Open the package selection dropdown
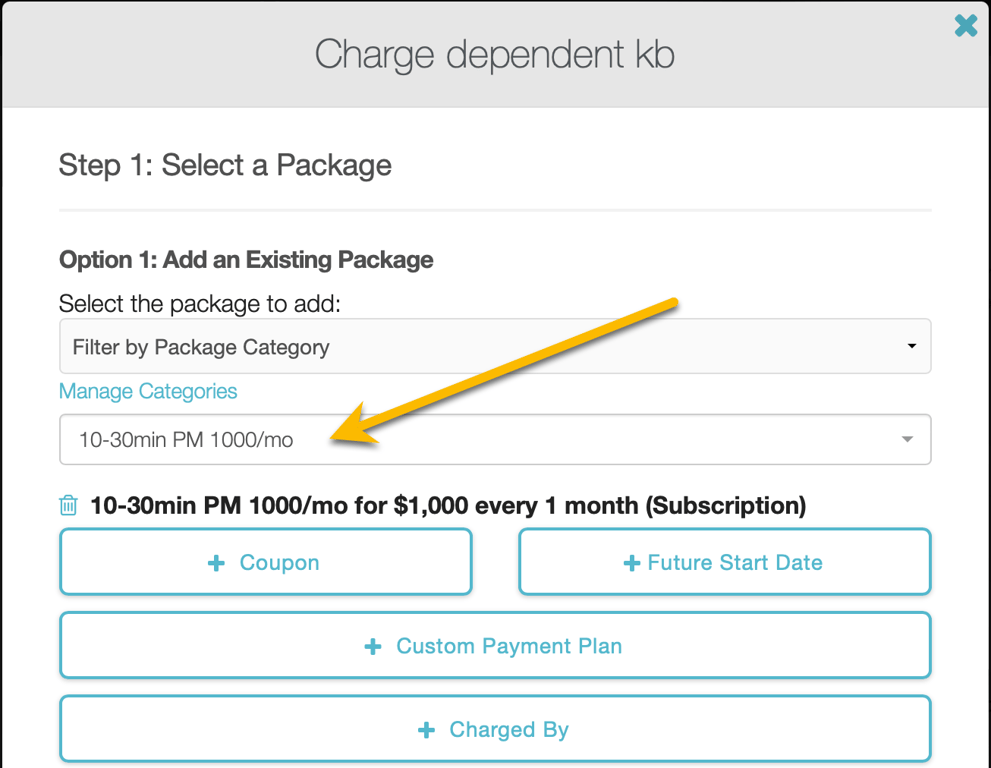 [x=495, y=439]
